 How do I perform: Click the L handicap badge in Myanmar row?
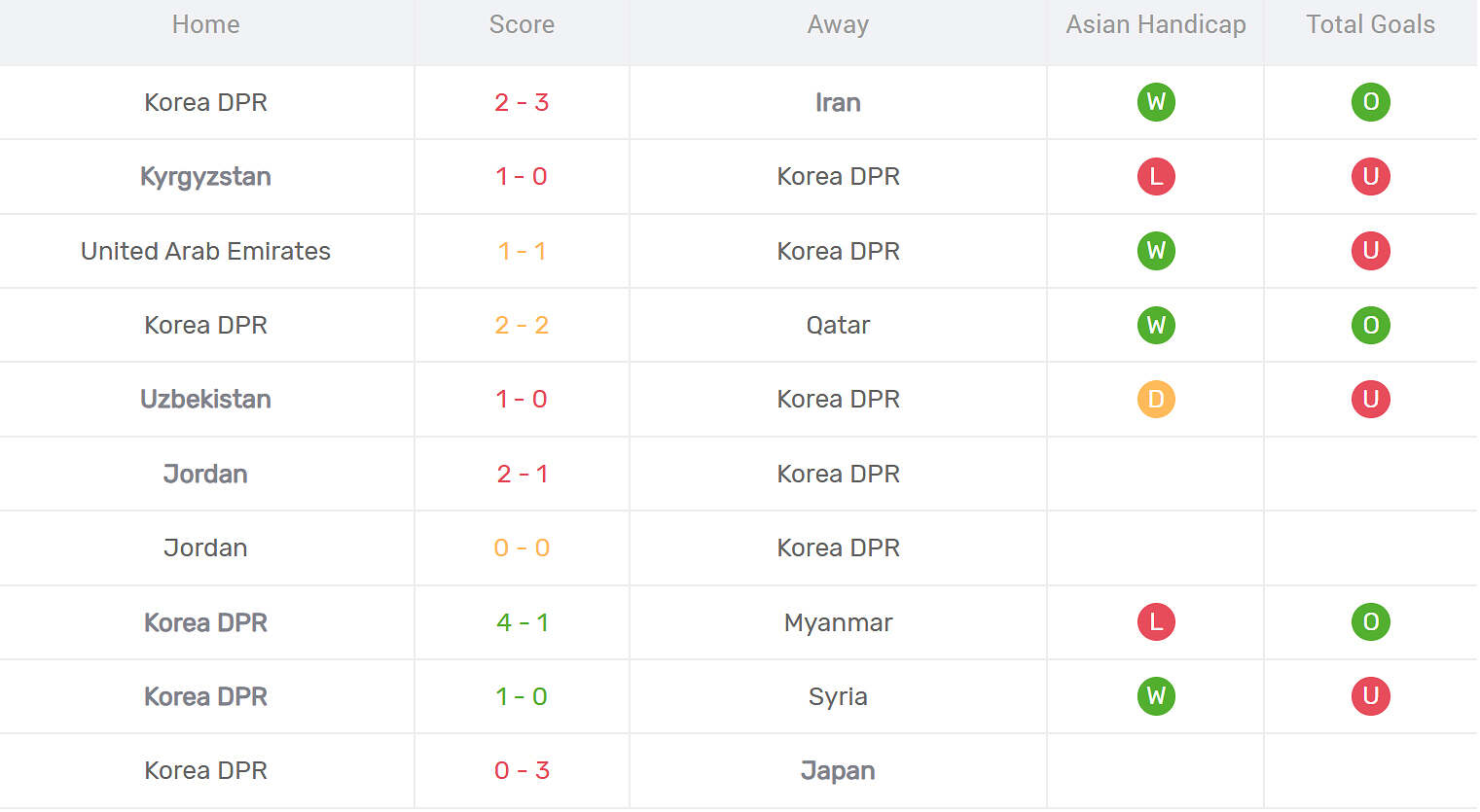pos(1156,622)
